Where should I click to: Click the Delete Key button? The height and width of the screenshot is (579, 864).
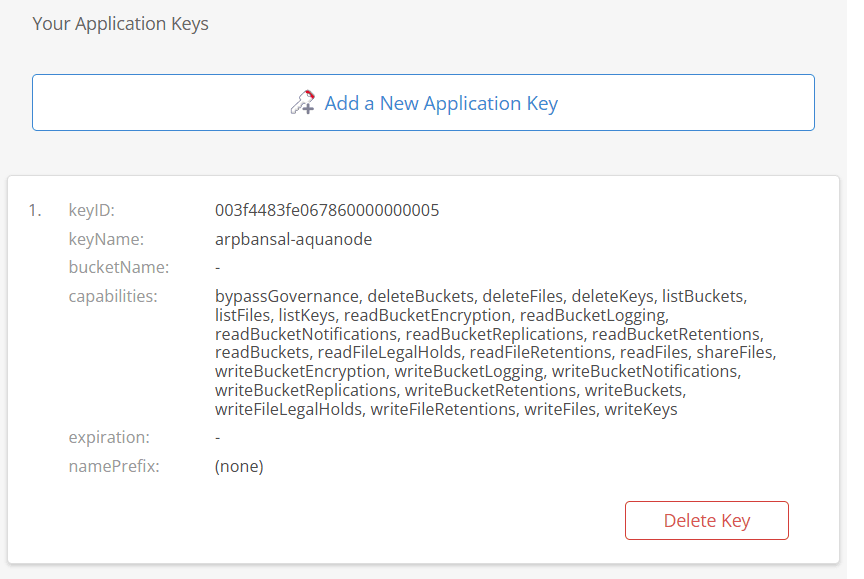coord(706,520)
